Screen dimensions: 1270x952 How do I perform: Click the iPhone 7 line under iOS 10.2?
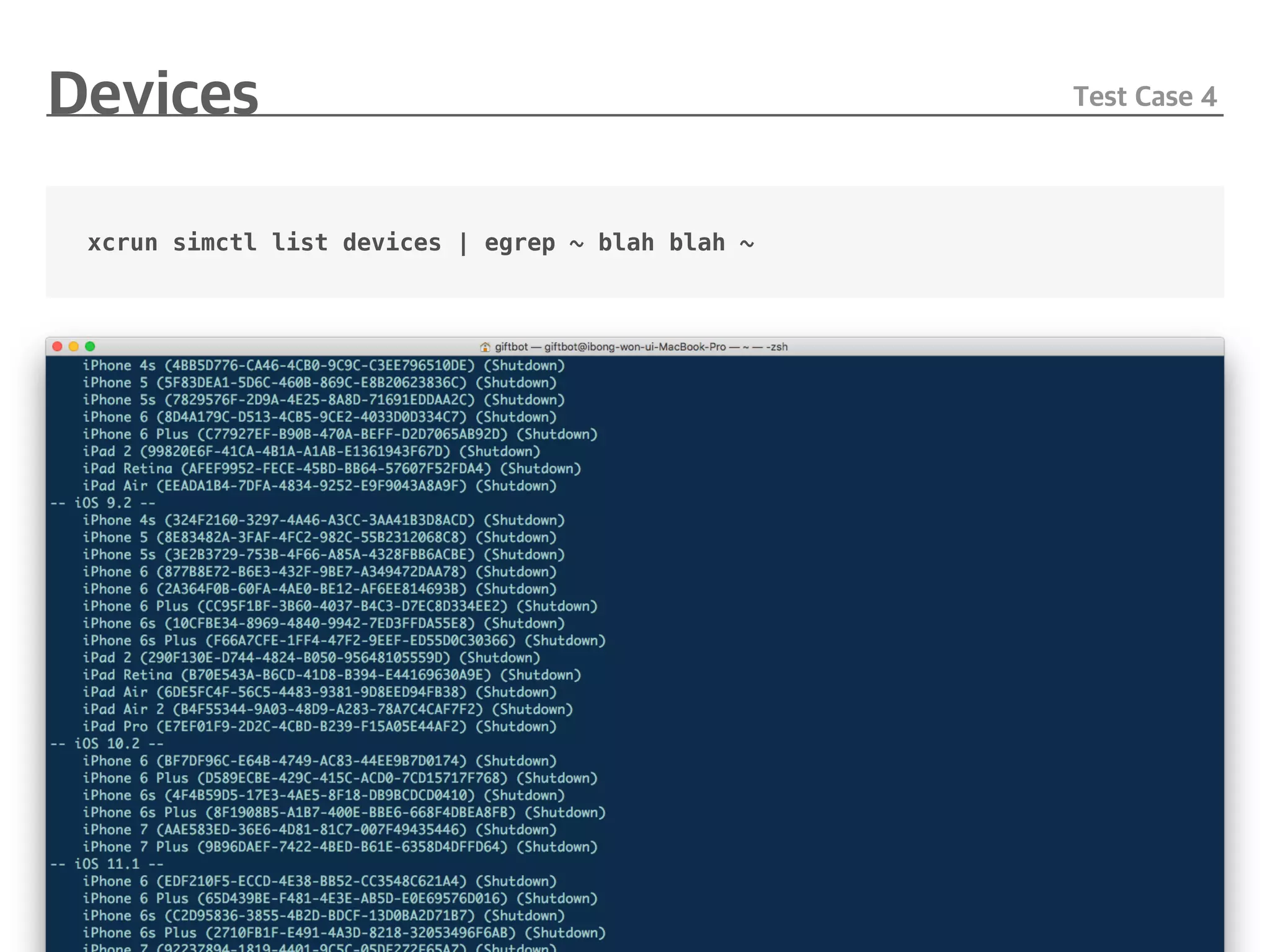[319, 829]
